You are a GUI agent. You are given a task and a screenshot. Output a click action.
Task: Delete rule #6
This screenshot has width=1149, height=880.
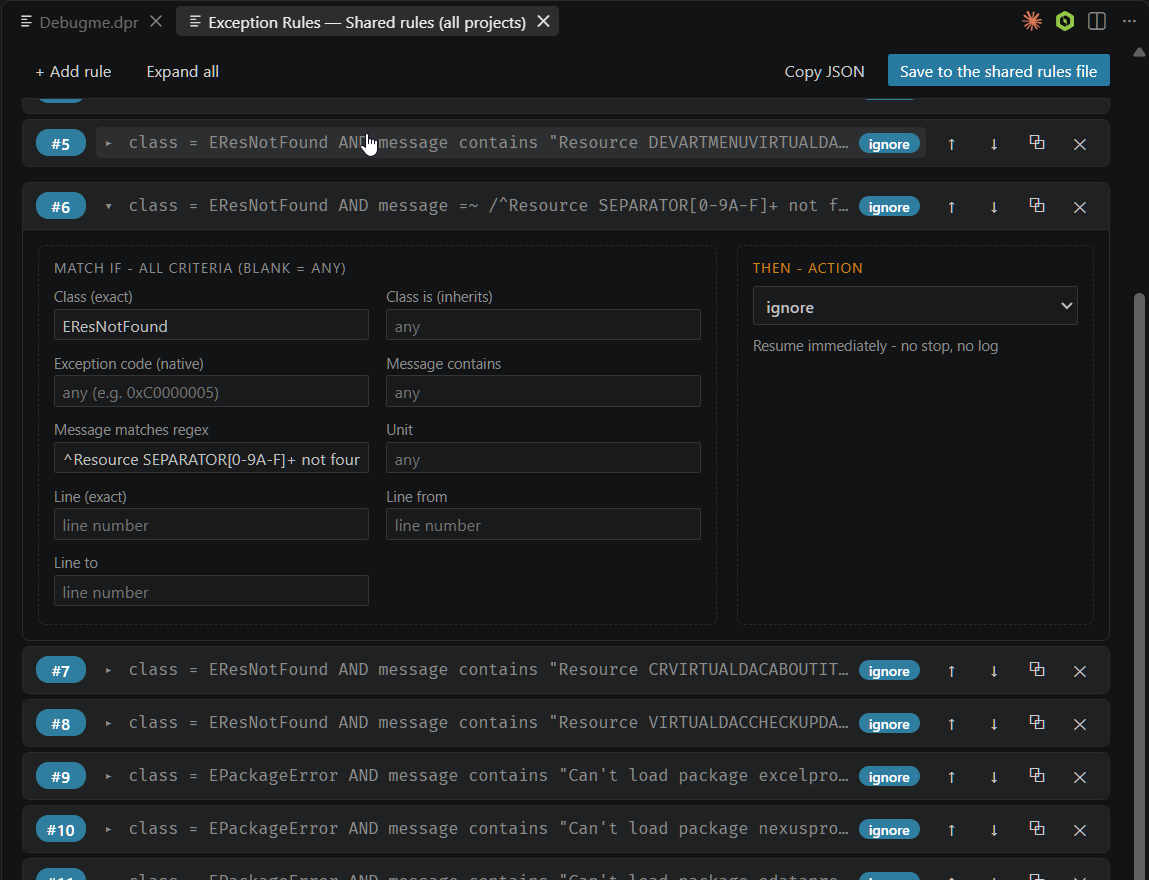coord(1079,207)
